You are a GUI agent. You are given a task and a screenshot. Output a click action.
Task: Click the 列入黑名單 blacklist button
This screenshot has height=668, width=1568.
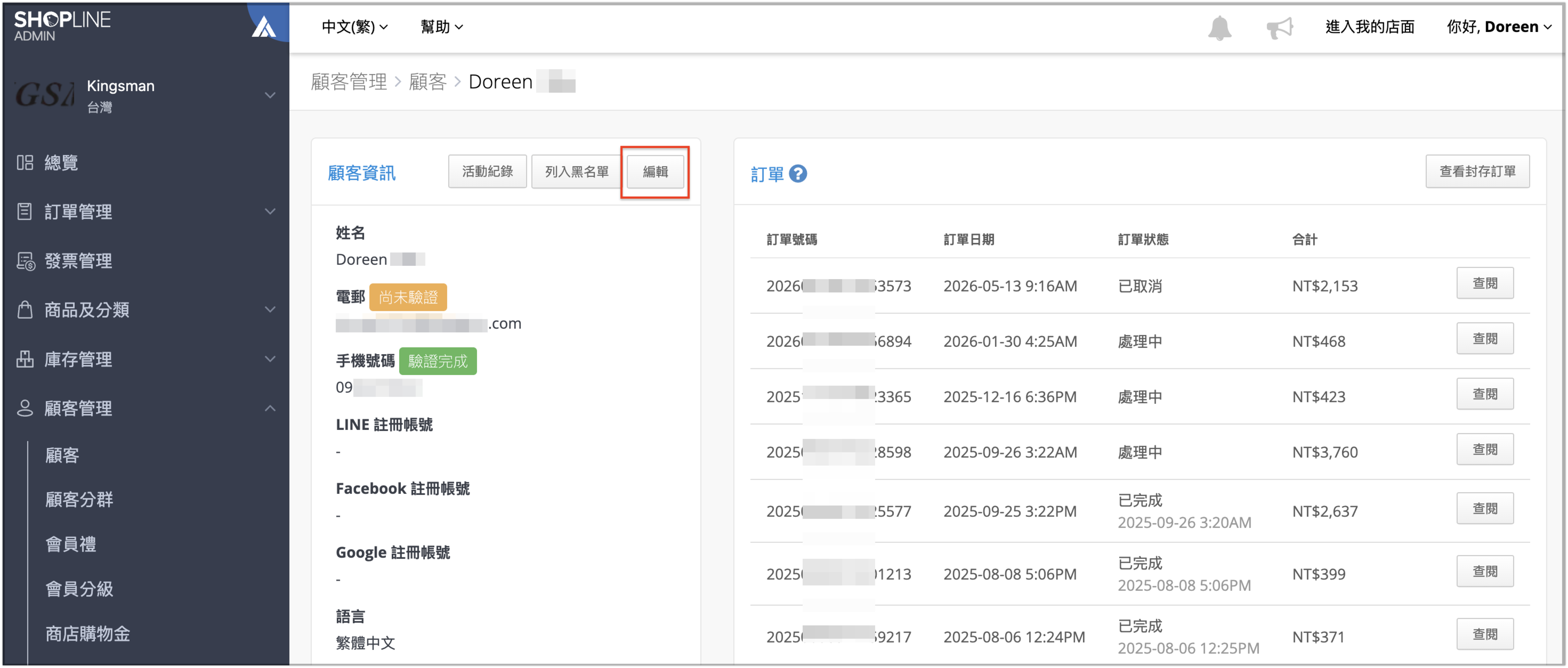pos(576,172)
